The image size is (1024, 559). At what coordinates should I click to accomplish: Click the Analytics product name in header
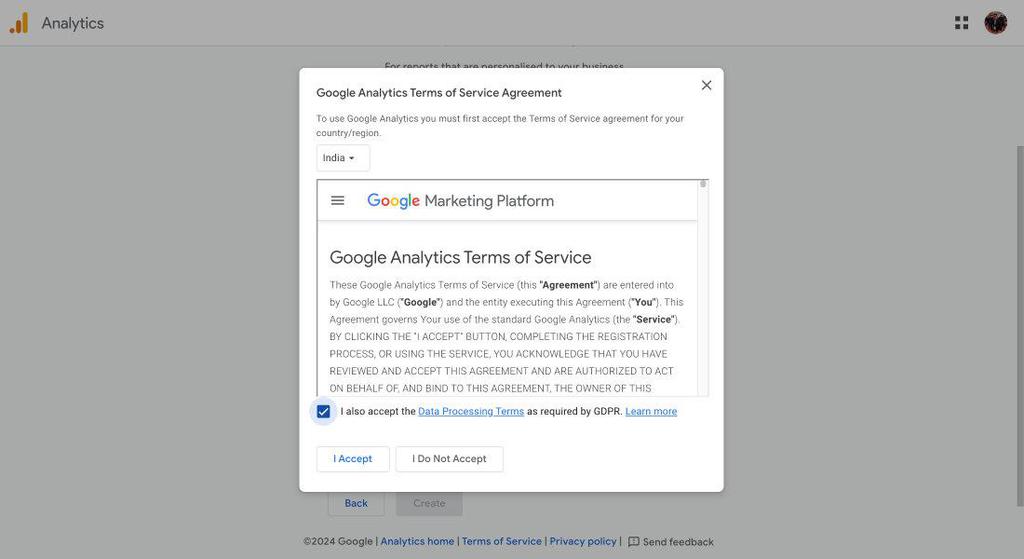(x=72, y=24)
